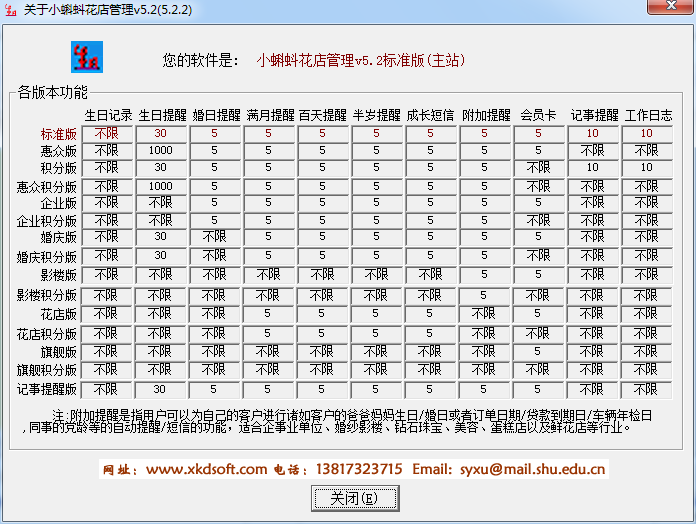
Task: Click the 30 cell in the 婚庆版 row
Action: click(161, 237)
